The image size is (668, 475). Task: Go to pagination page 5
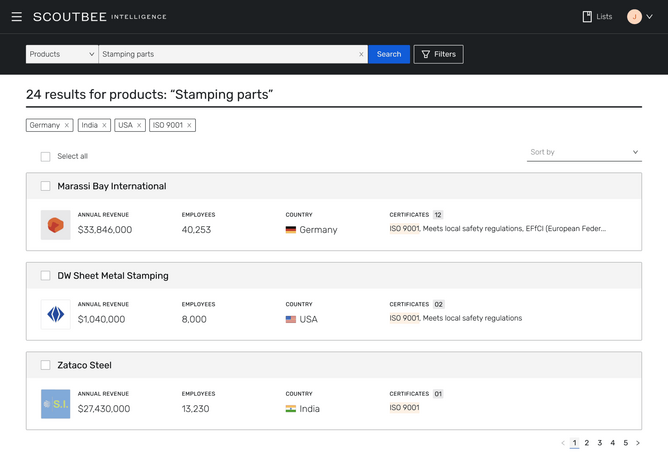625,443
